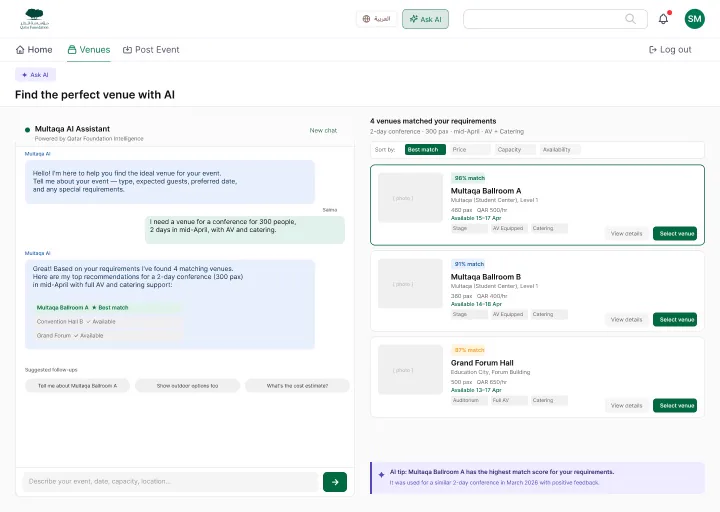This screenshot has height=512, width=720.
Task: Click 'Convention Hall B ✓ Available' chat row
Action: (x=107, y=321)
